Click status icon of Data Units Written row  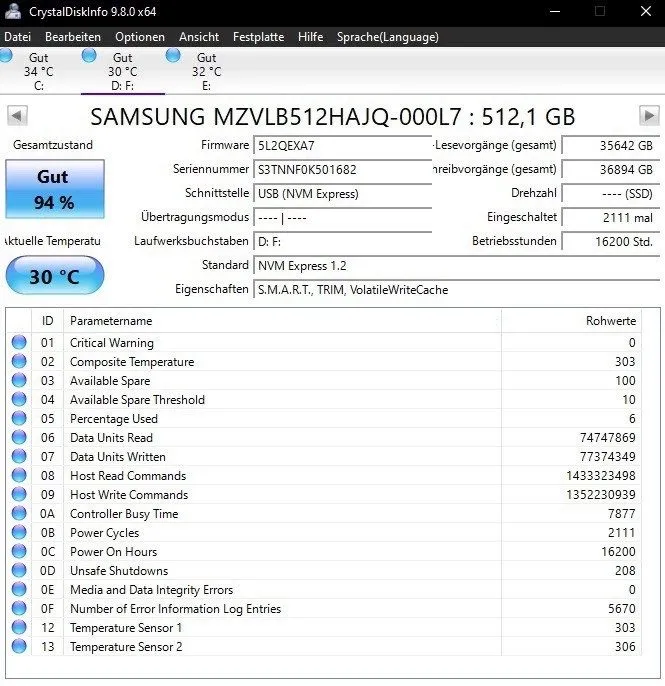point(19,456)
